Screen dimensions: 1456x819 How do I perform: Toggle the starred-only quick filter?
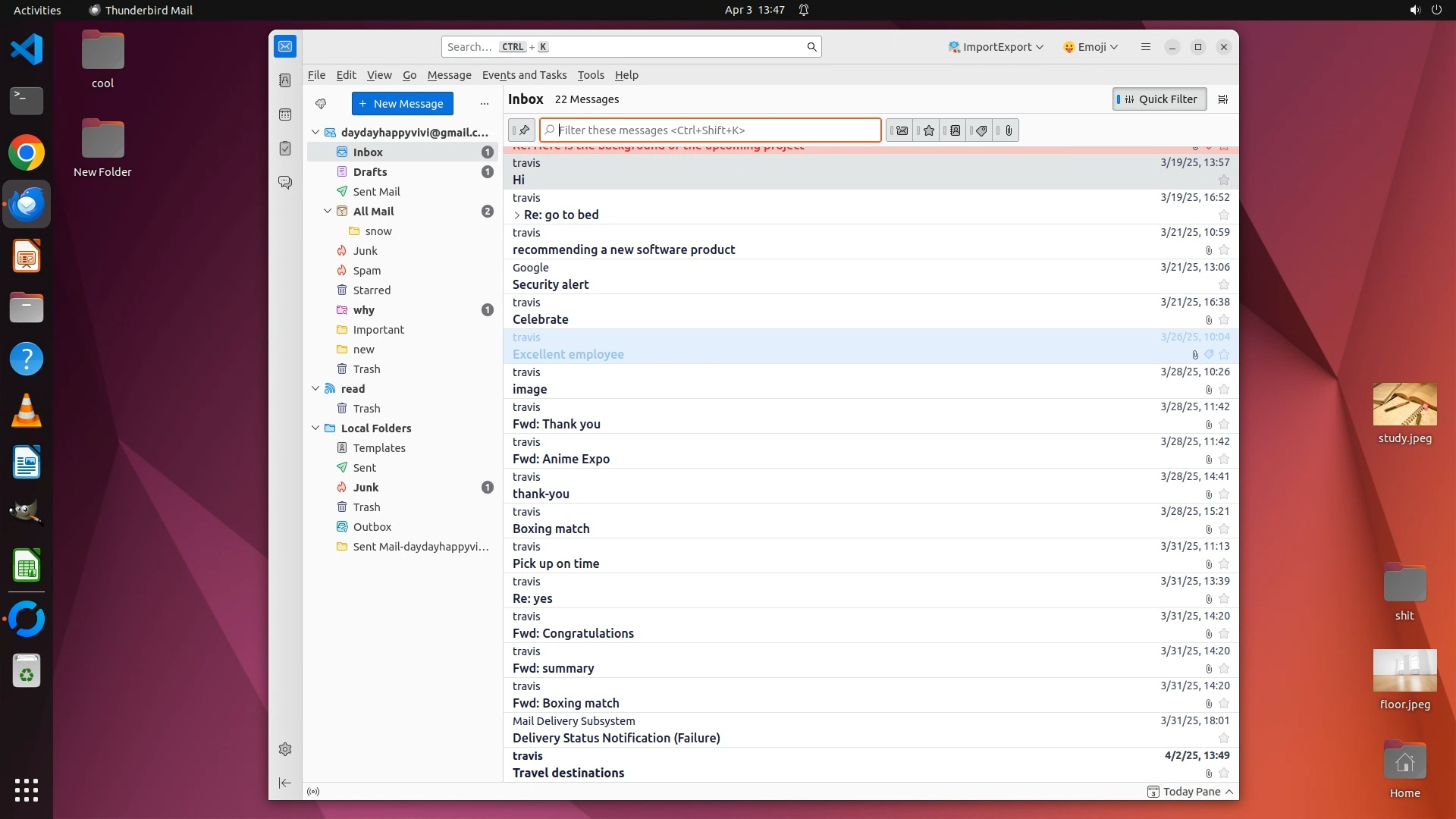point(928,130)
